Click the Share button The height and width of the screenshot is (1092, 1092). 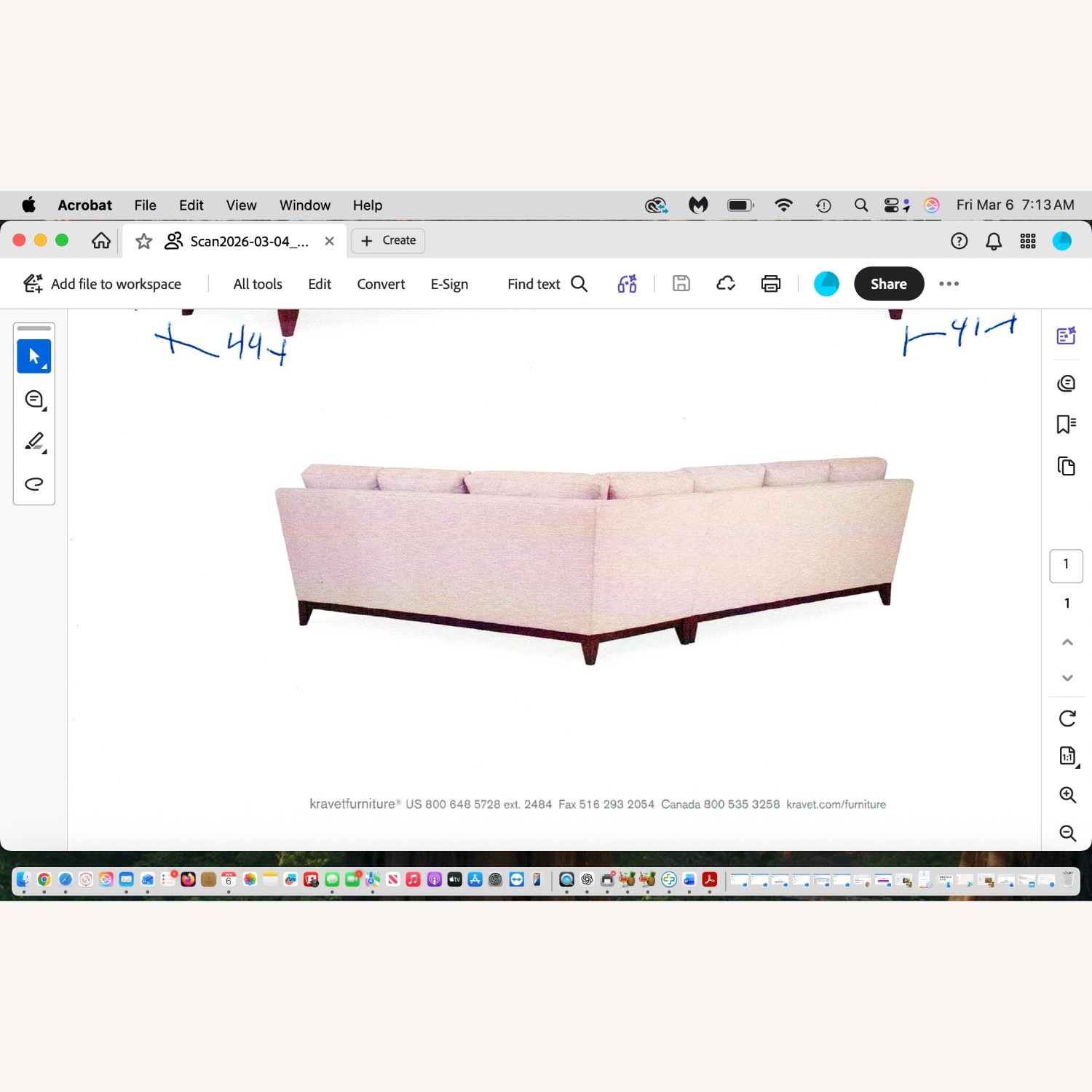888,284
